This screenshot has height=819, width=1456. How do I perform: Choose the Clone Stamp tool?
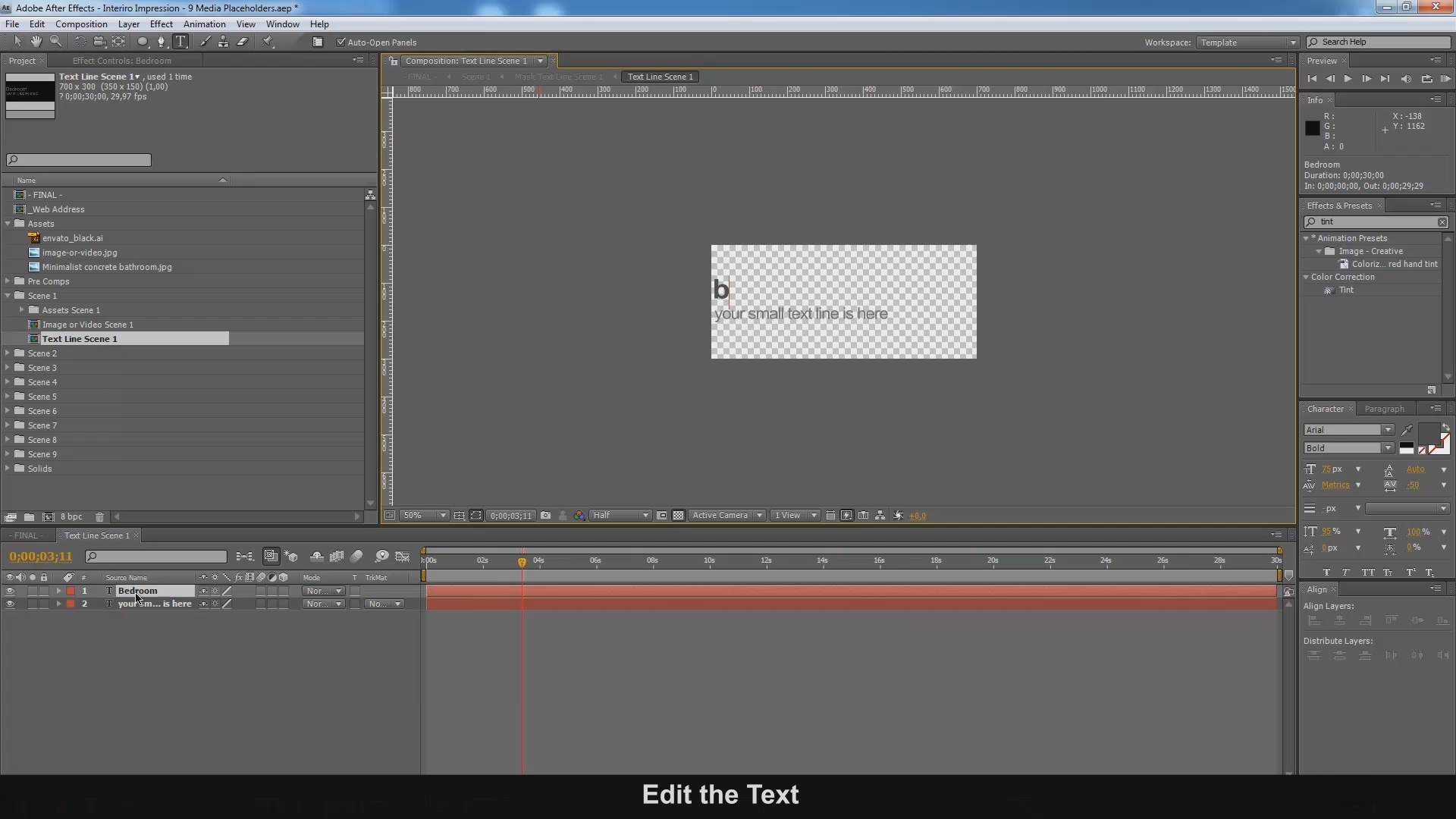223,42
